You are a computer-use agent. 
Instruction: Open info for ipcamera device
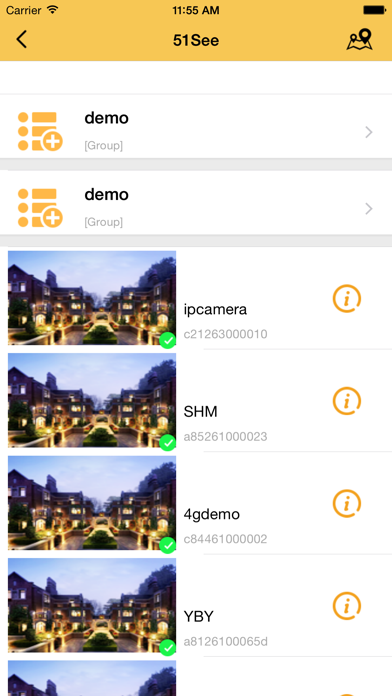coord(347,299)
